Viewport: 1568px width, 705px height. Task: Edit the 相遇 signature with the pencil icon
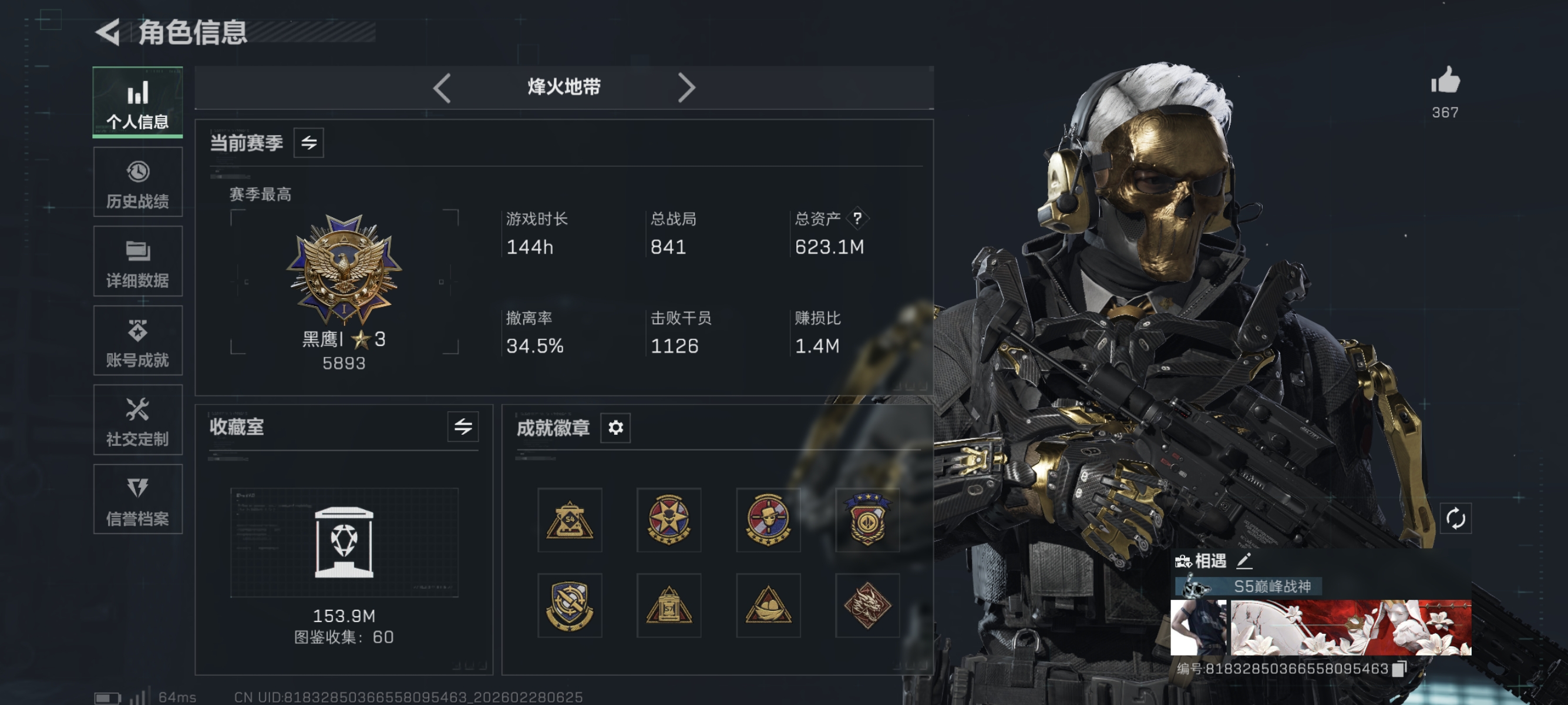[x=1244, y=560]
